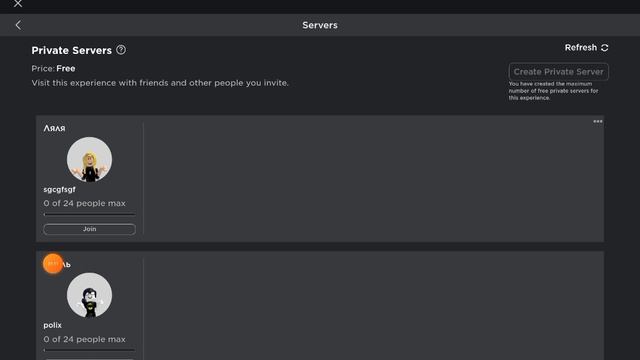Click the Refresh circular arrows icon
The height and width of the screenshot is (360, 640).
click(x=604, y=48)
